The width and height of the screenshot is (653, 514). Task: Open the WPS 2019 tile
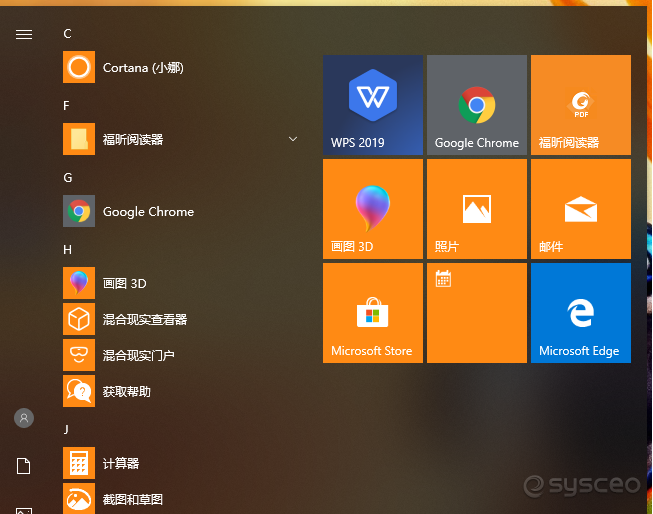(x=373, y=105)
